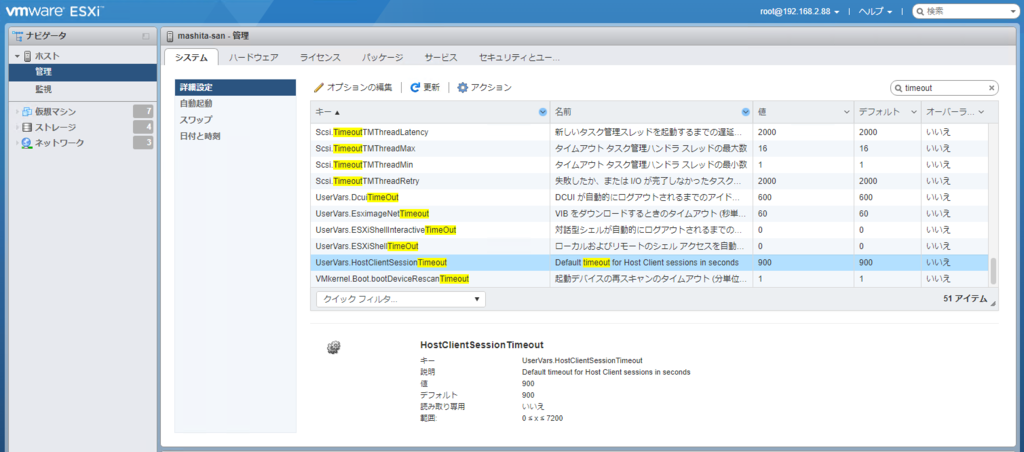Image resolution: width=1024 pixels, height=452 pixels.
Task: Select the UserVars.ESXiShellTimeOut row
Action: tap(649, 246)
